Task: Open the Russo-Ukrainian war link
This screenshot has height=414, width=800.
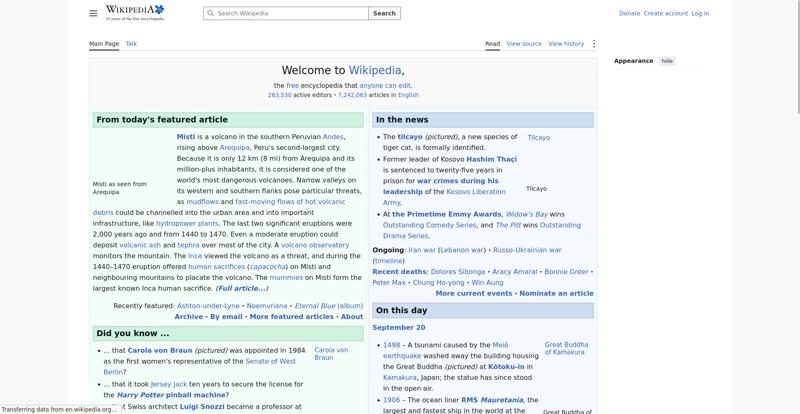Action: (x=527, y=250)
